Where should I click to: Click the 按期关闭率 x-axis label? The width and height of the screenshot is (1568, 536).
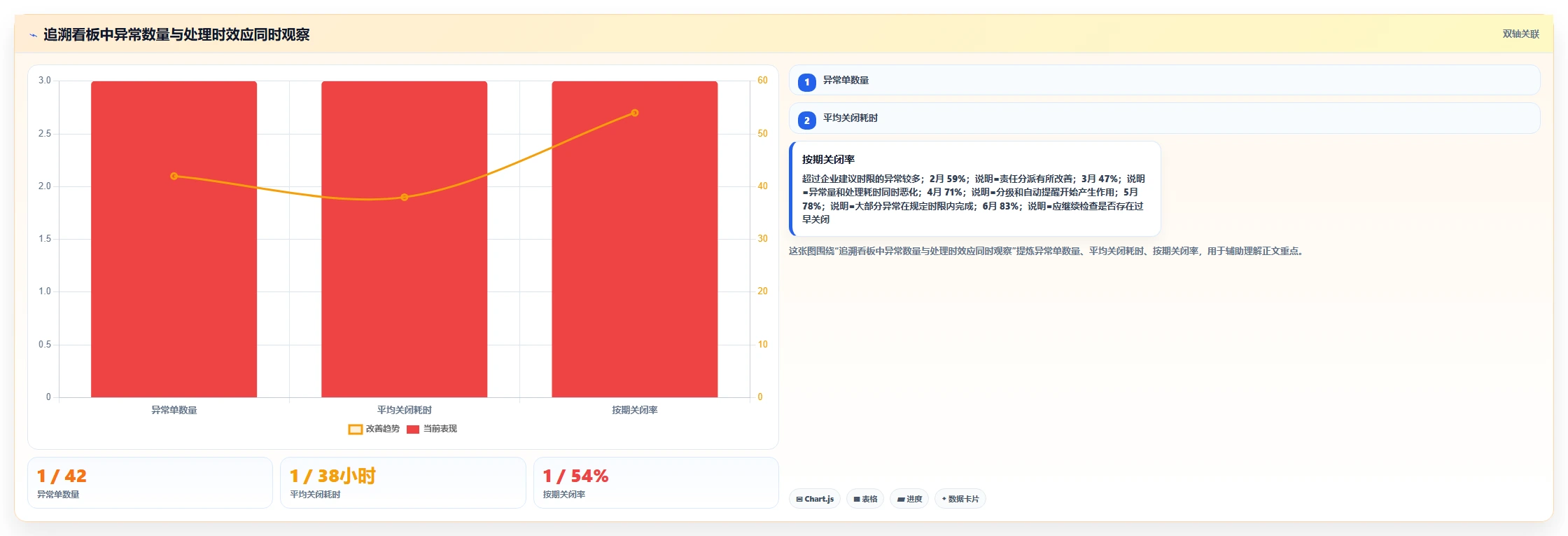tap(634, 410)
